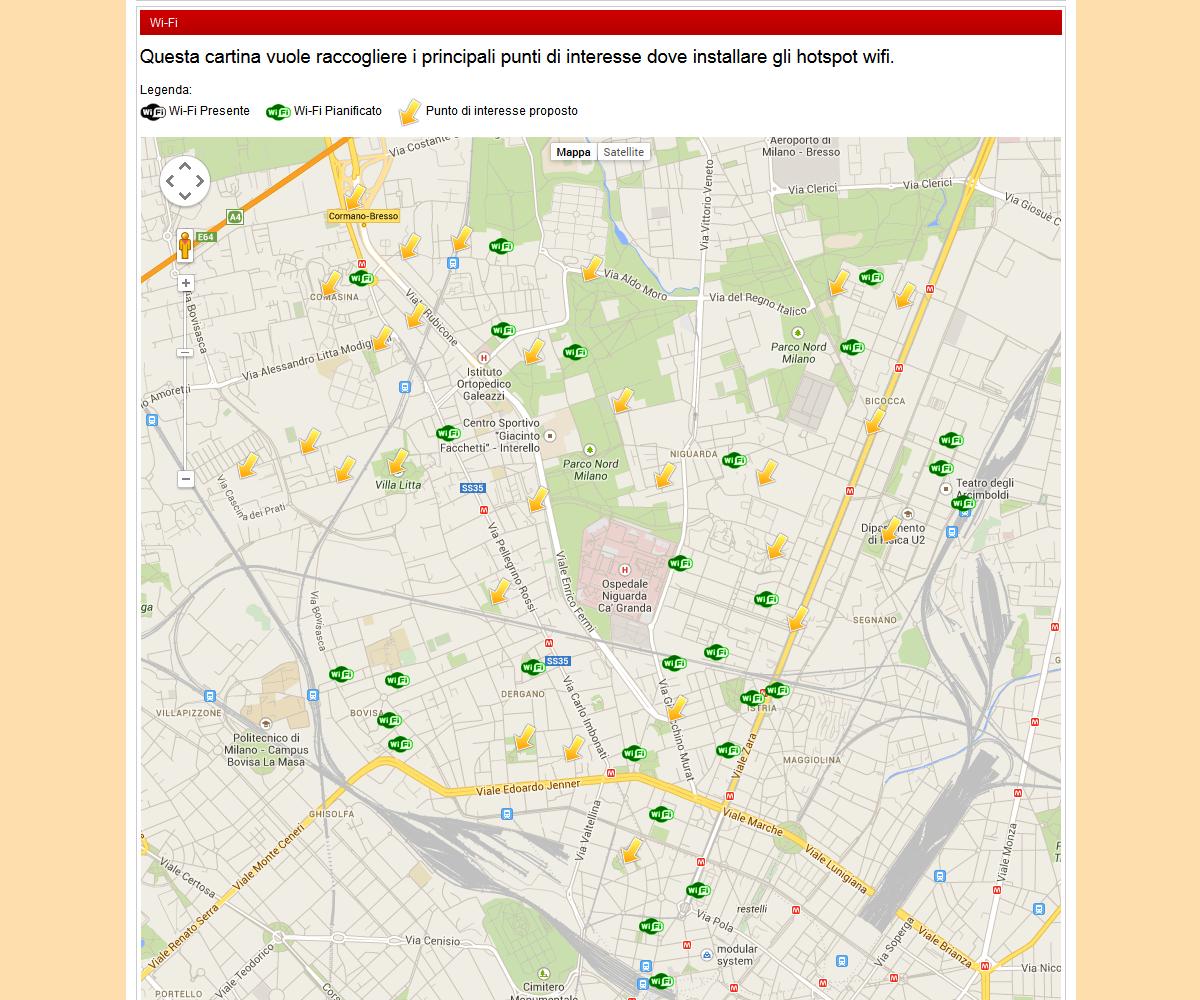Click Wi-Fi marker near Comasina metro
The image size is (1200, 1000).
(361, 278)
